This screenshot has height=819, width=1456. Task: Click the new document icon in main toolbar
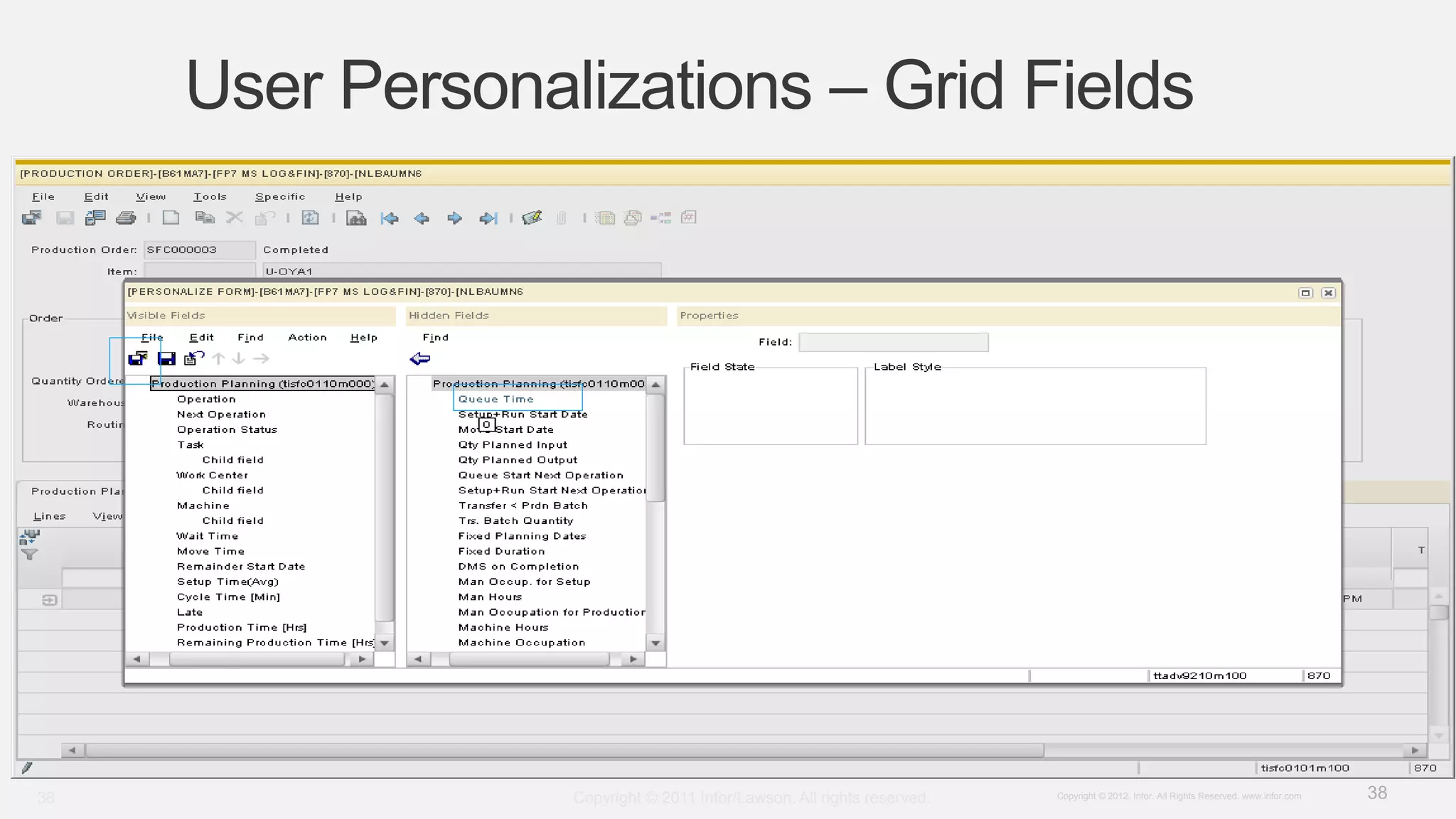171,218
